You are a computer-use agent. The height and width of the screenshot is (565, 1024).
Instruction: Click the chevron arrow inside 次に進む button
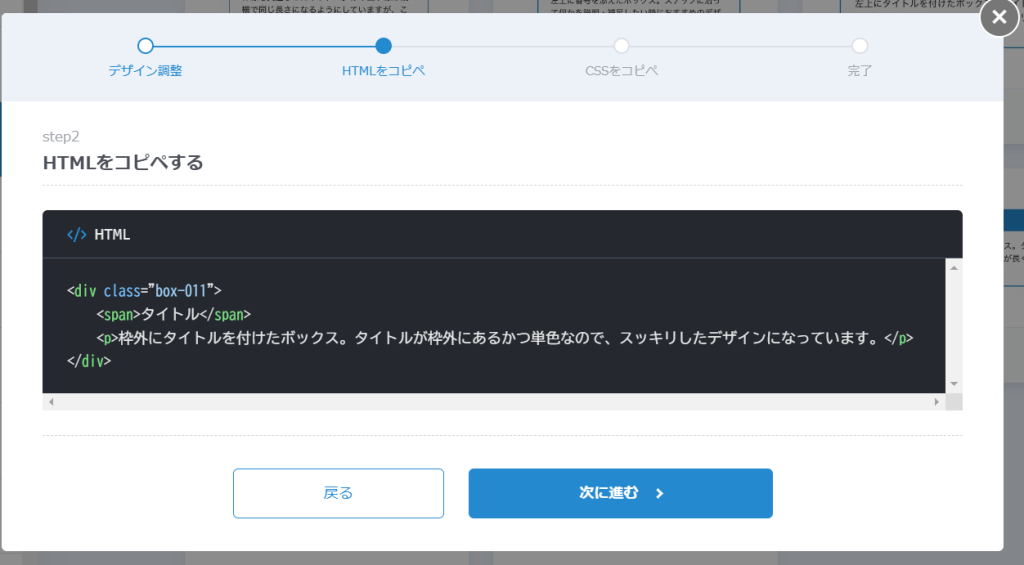(x=660, y=493)
